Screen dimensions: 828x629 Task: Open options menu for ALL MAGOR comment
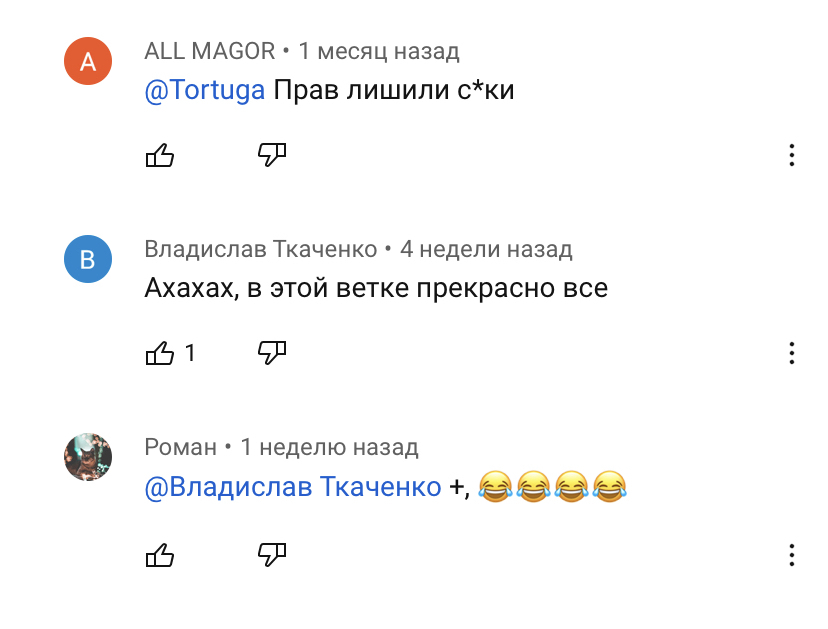pos(791,155)
